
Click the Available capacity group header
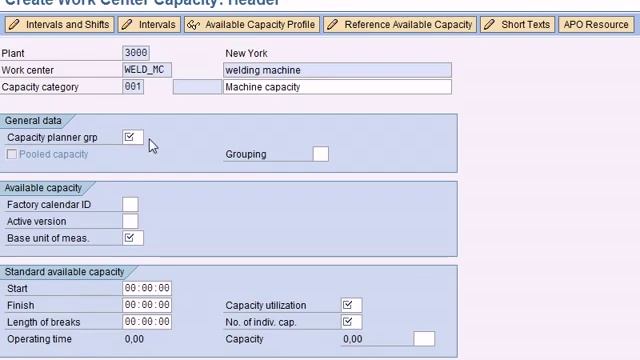[43, 188]
